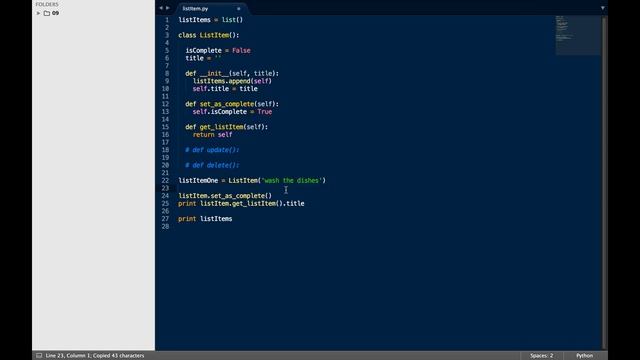Click line number 1 in gutter
Screen dimensions: 640x360
click(167, 20)
